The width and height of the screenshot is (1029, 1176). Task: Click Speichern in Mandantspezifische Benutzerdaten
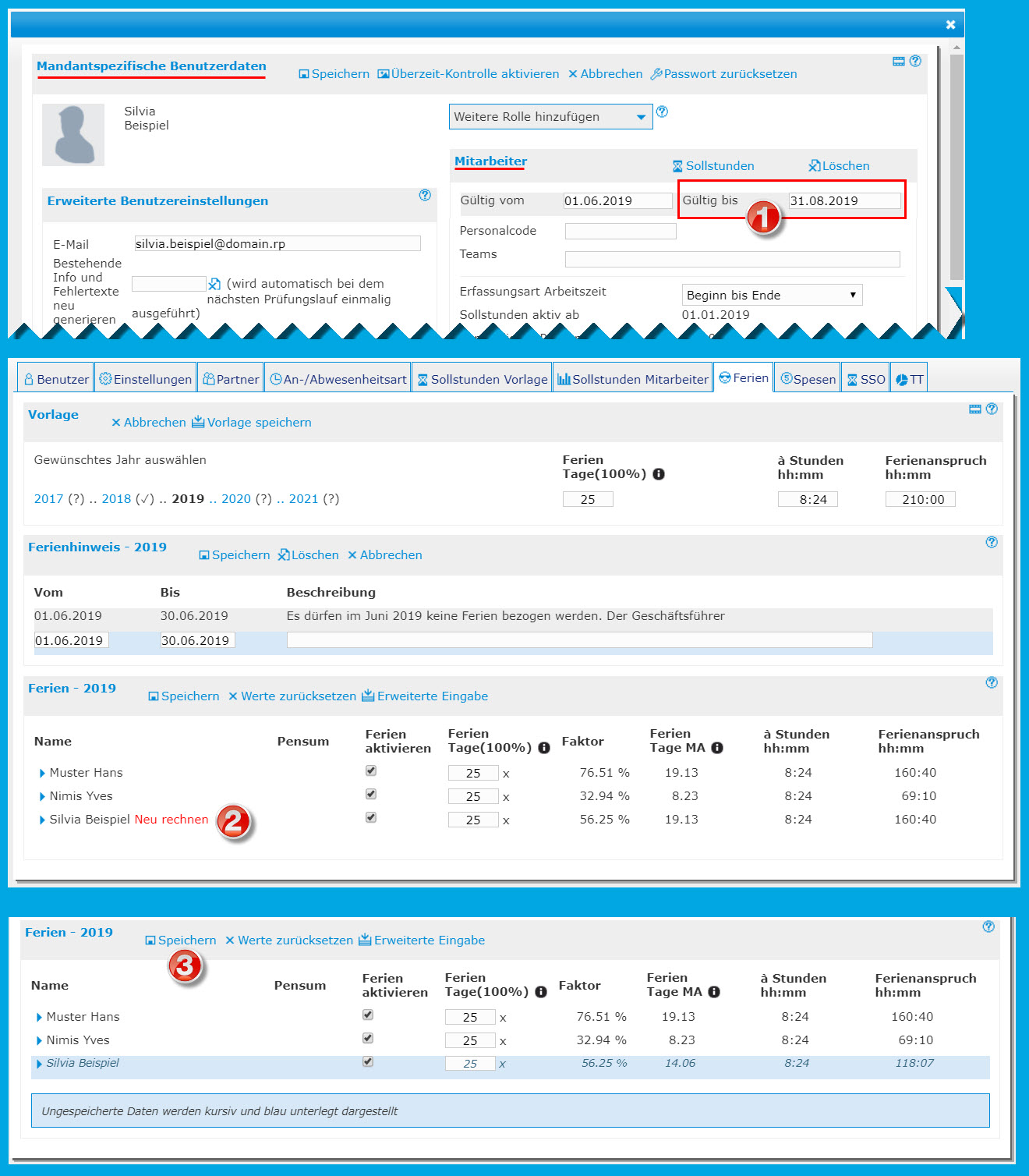coord(334,74)
